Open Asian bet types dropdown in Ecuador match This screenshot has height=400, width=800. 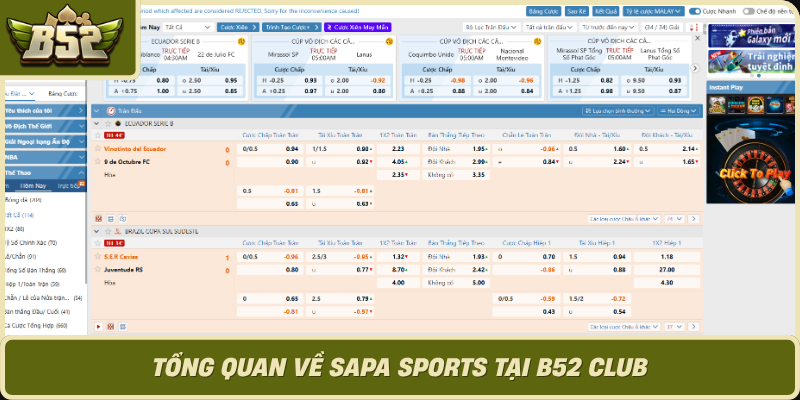tap(623, 219)
